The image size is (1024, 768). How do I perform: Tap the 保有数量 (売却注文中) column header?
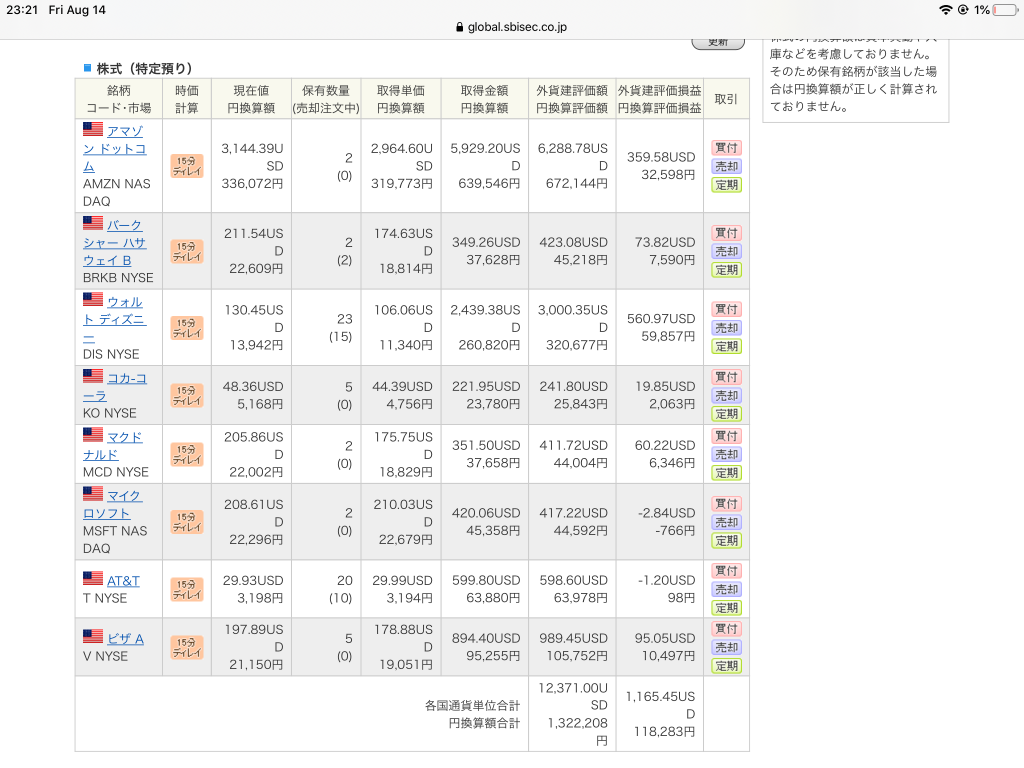click(x=326, y=99)
